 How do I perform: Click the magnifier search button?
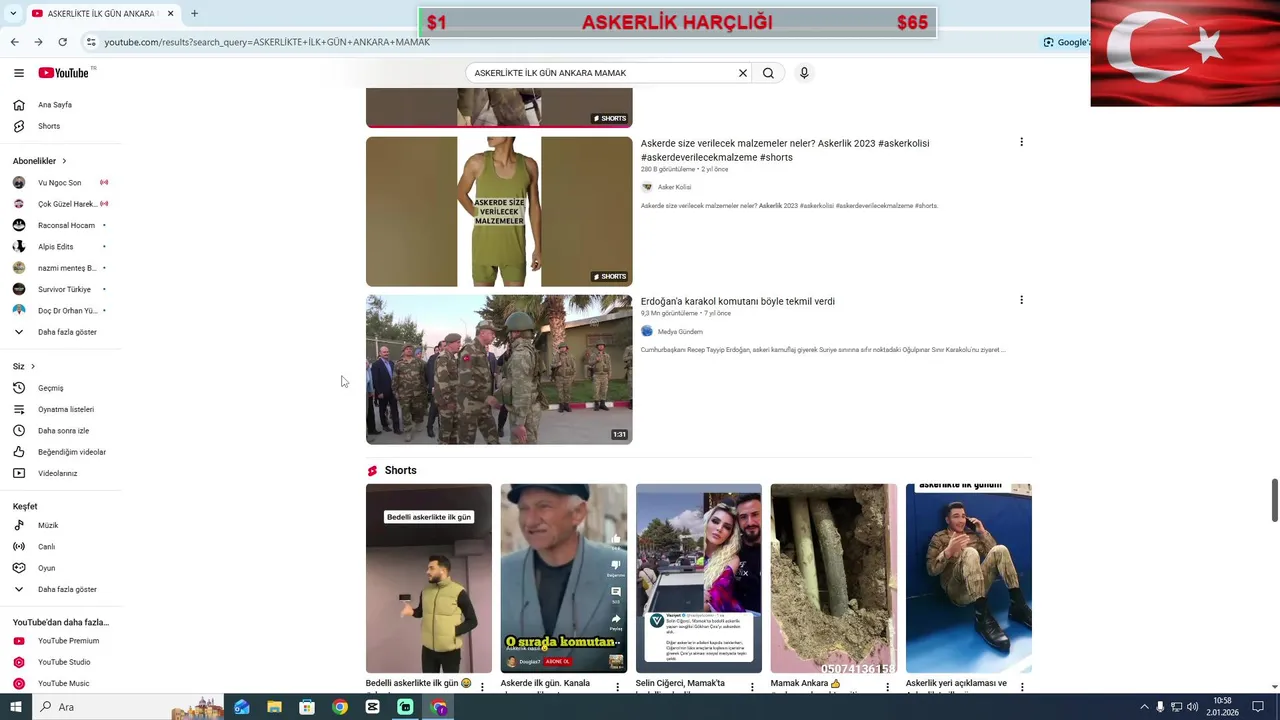point(768,73)
